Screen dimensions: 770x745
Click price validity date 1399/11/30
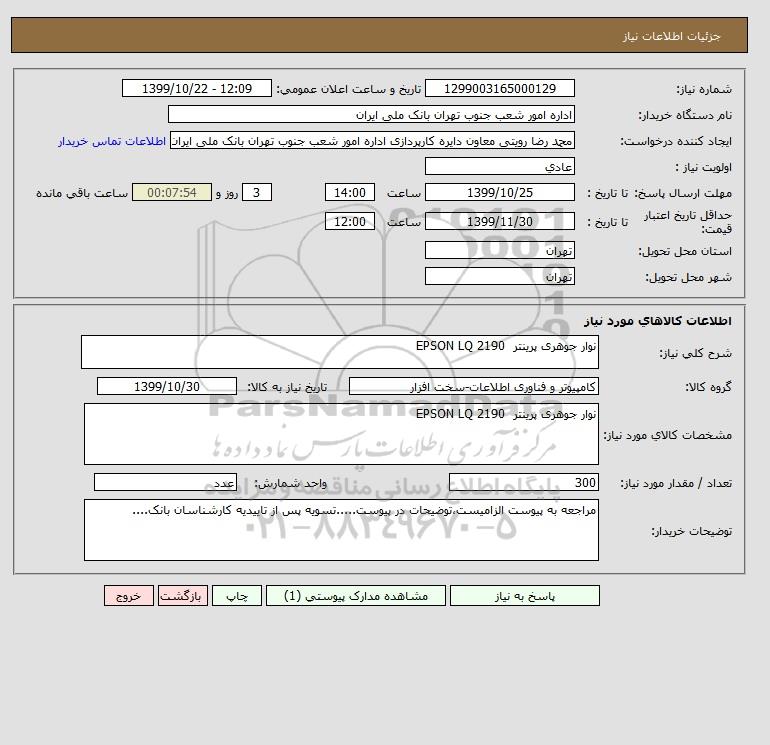[499, 221]
